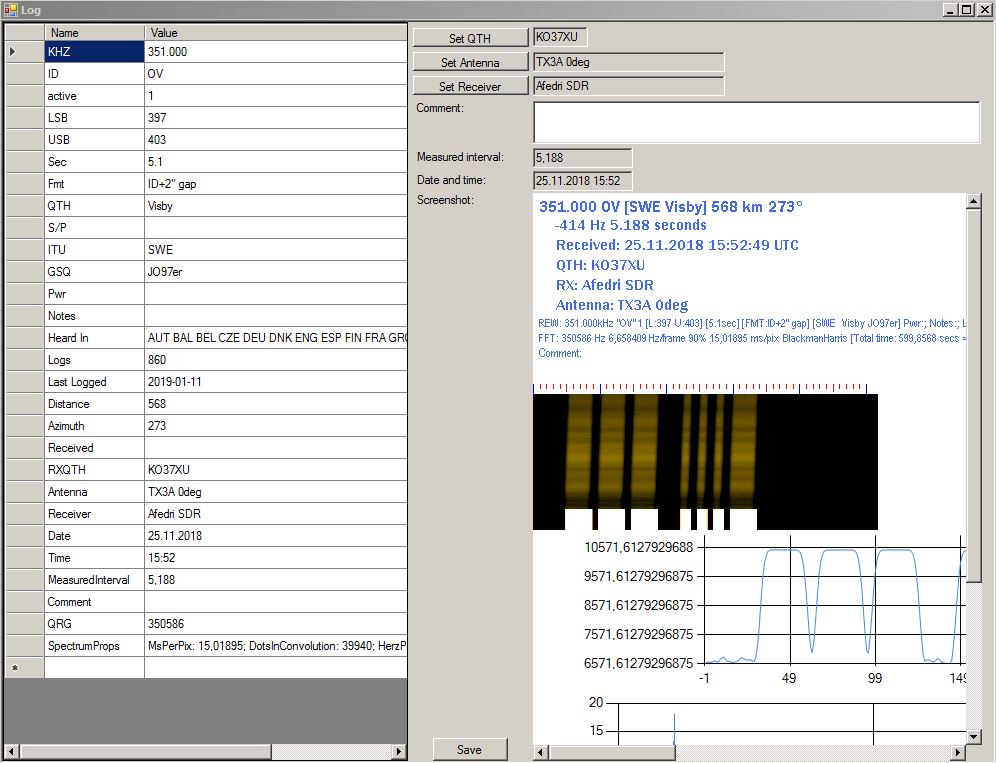The height and width of the screenshot is (763, 996).
Task: Click the Date and time field
Action: click(x=583, y=180)
